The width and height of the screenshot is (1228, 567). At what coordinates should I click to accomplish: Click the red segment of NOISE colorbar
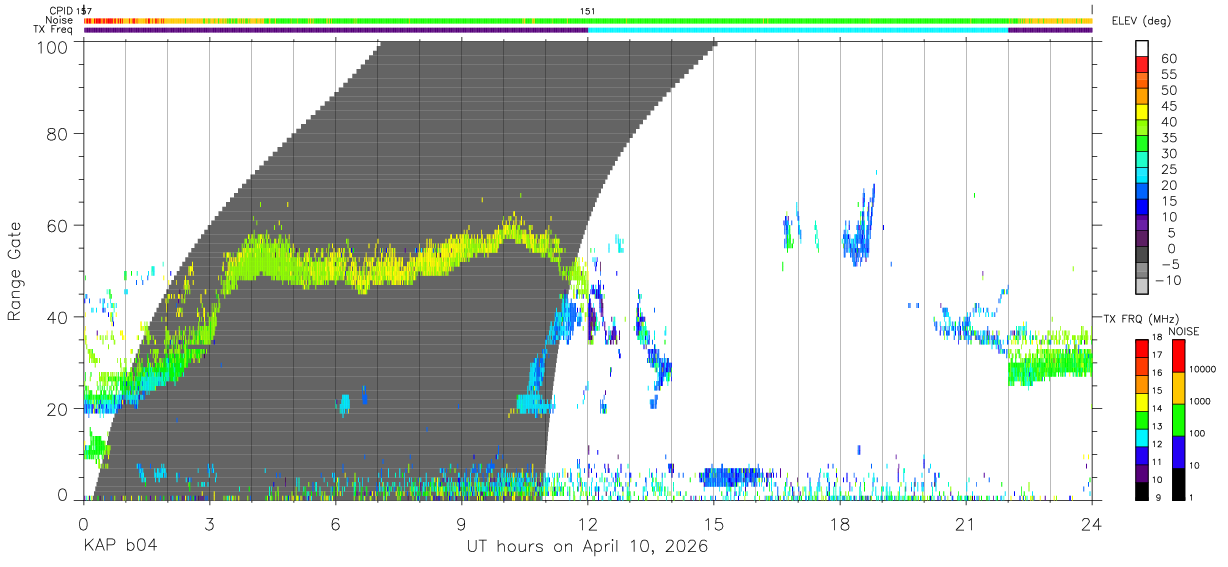pyautogui.click(x=1178, y=355)
